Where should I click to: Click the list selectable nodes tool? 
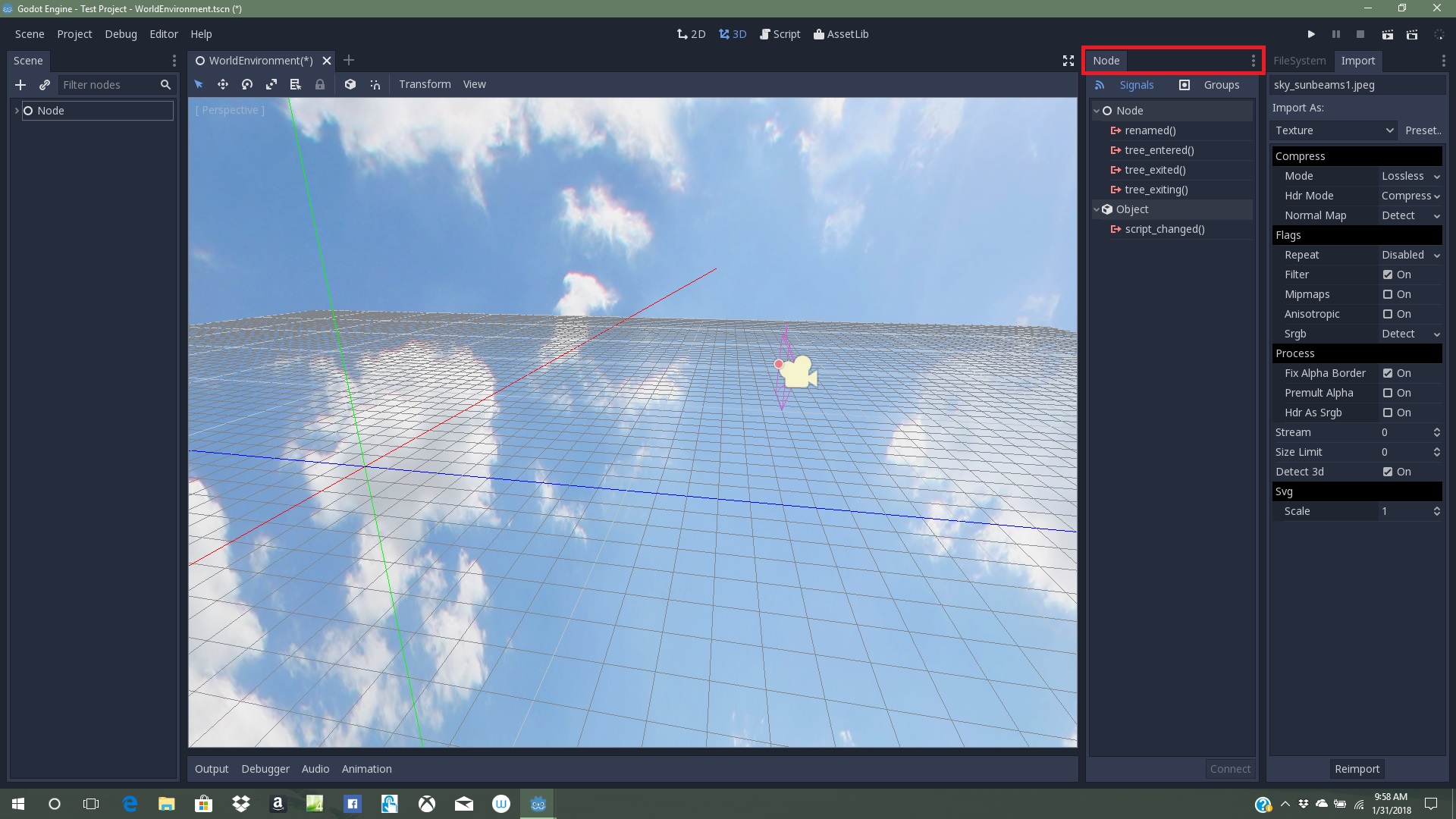[x=296, y=84]
